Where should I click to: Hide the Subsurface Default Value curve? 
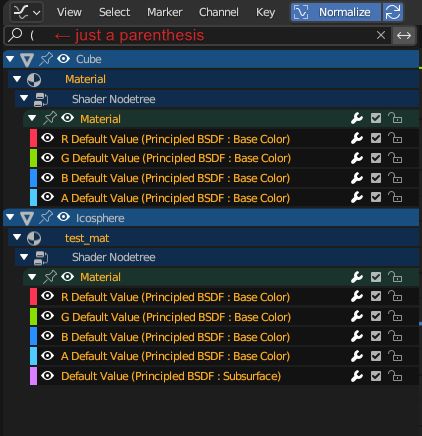tap(47, 376)
